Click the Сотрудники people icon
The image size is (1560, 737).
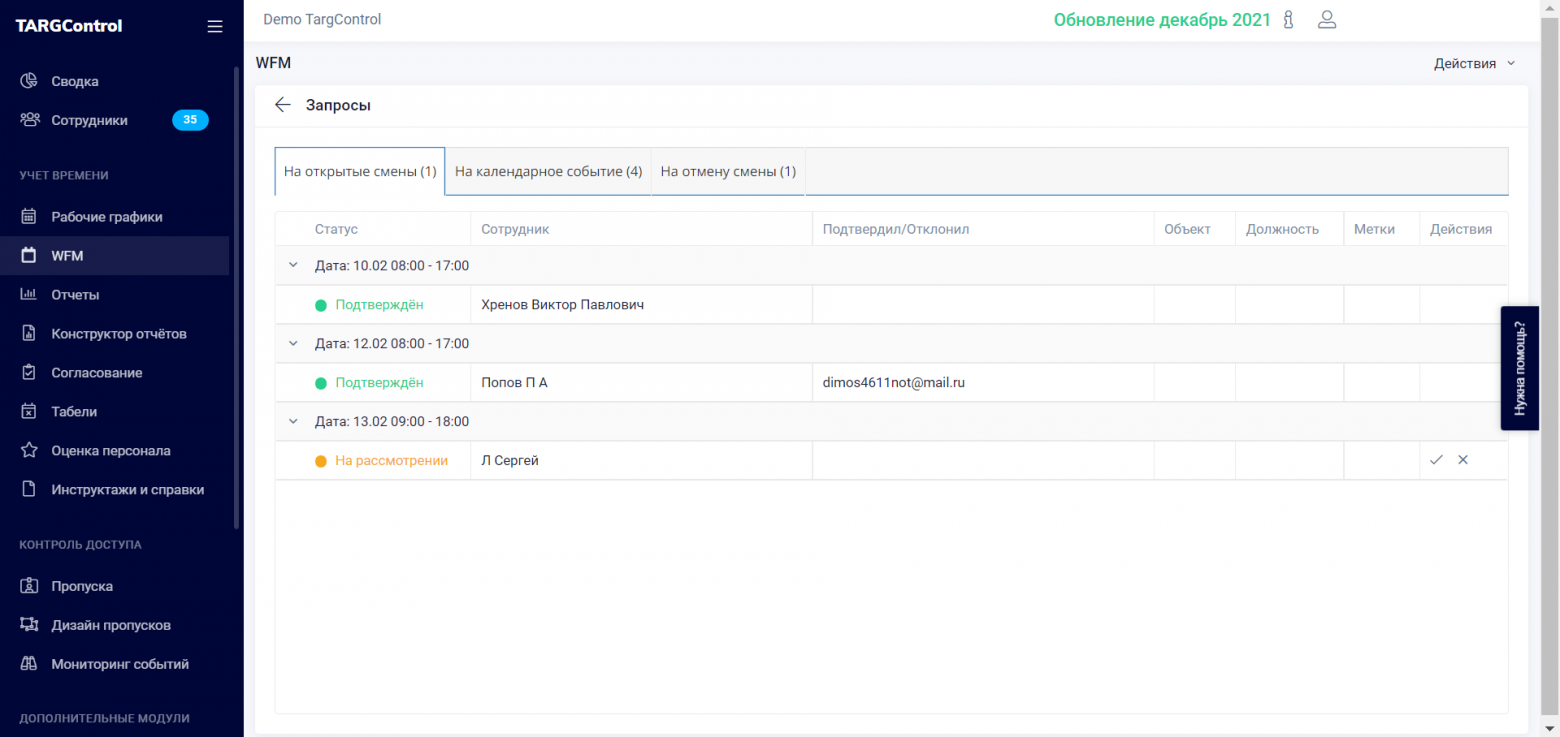[x=30, y=120]
